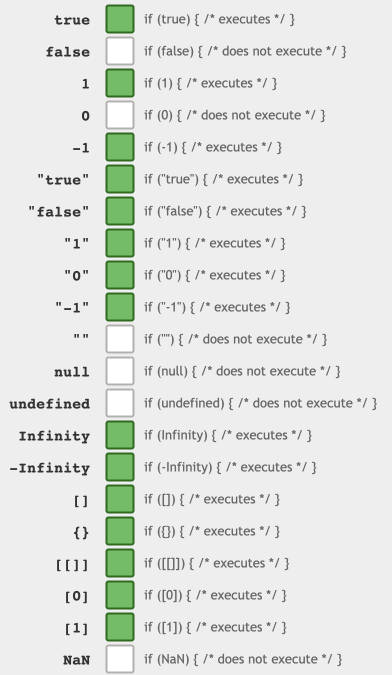Click the -Infinity row label

(x=49, y=468)
